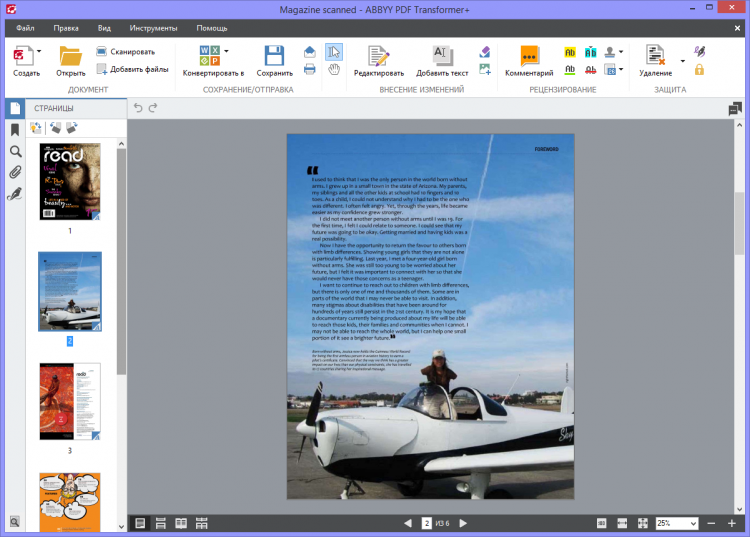Open the Файл menu
Viewport: 750px width, 537px height.
pyautogui.click(x=25, y=28)
